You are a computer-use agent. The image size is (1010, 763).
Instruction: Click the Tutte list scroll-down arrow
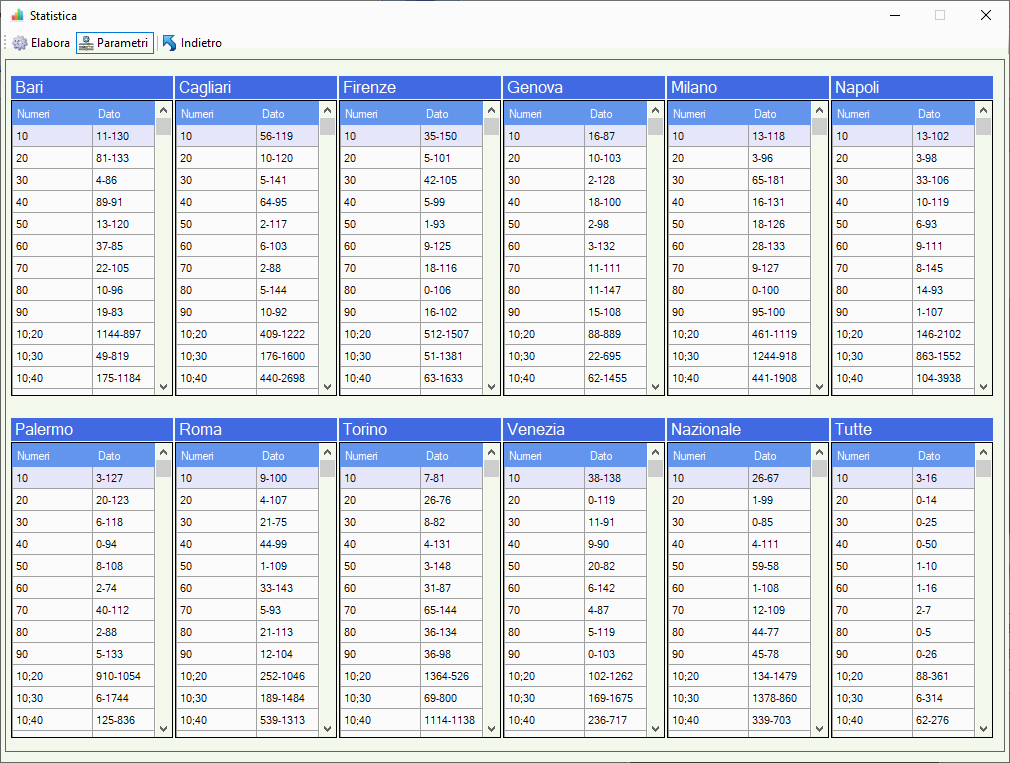pyautogui.click(x=983, y=729)
